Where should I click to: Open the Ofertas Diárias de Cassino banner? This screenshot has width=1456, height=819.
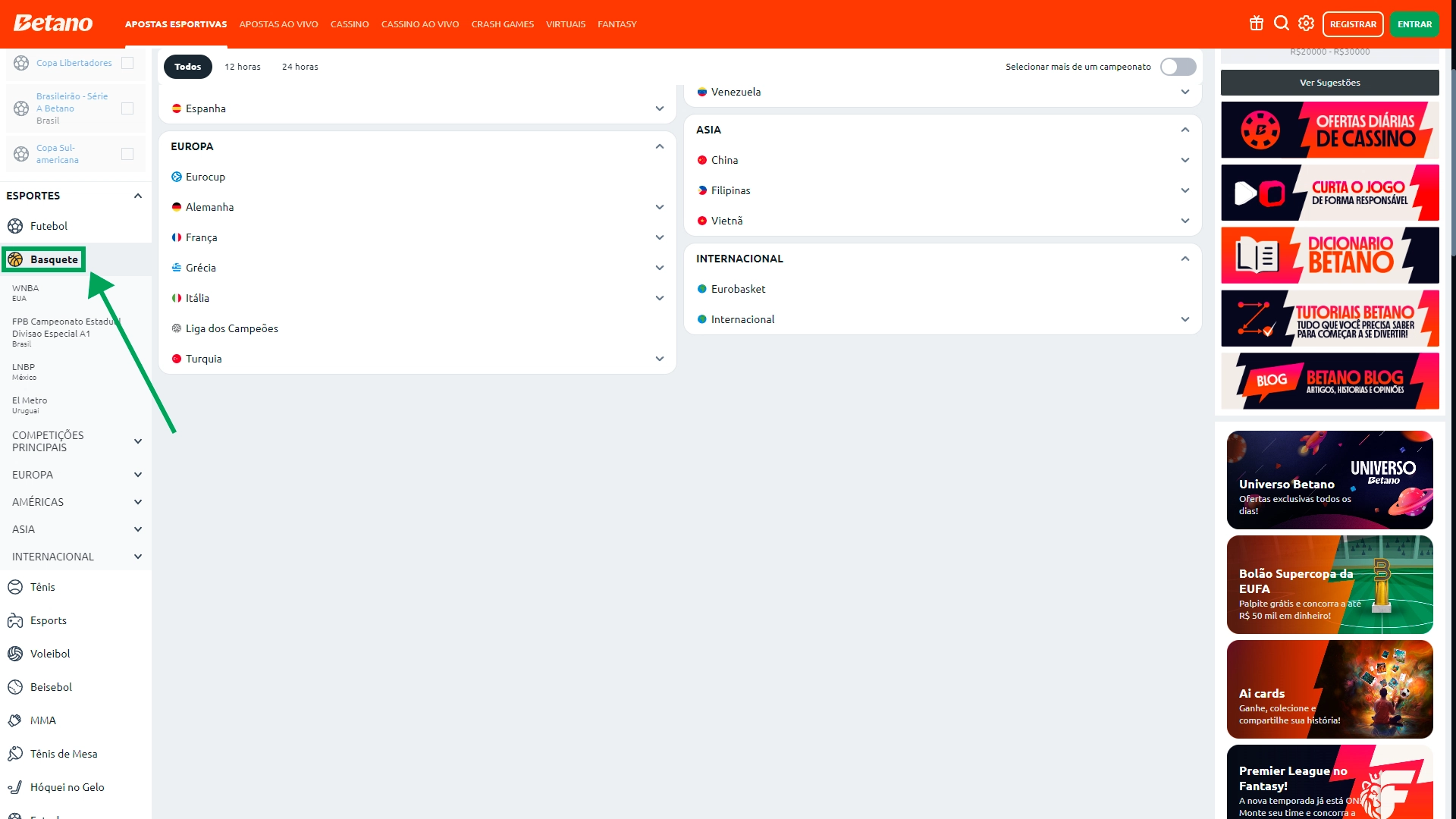[x=1329, y=130]
